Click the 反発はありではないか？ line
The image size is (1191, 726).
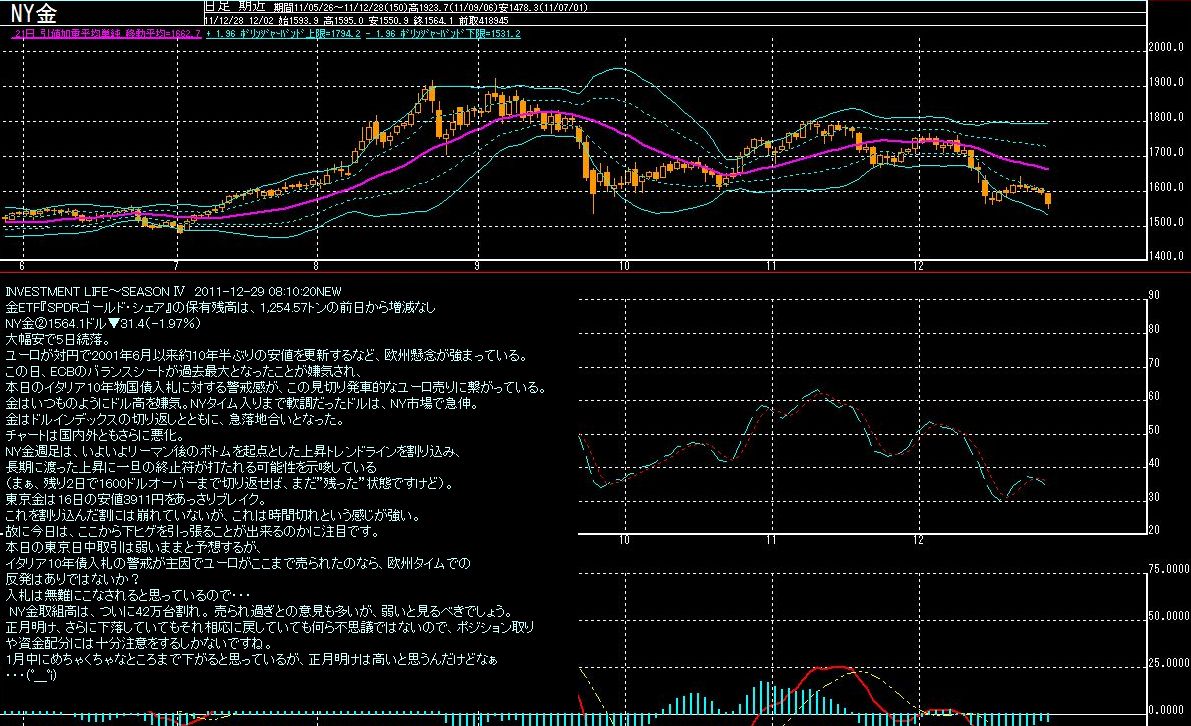click(x=72, y=579)
